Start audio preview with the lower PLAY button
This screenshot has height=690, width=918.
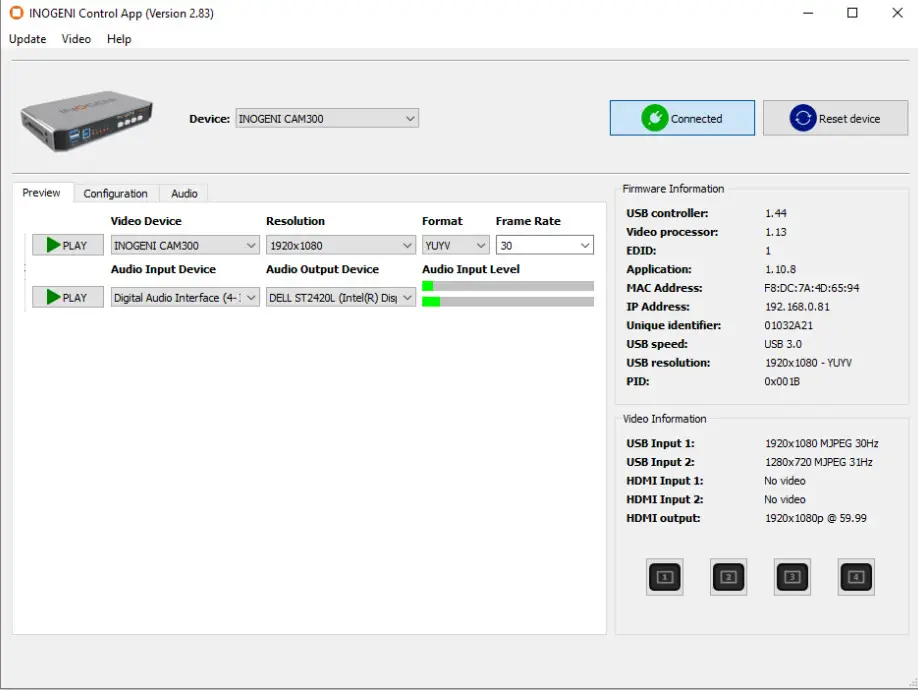(x=66, y=296)
